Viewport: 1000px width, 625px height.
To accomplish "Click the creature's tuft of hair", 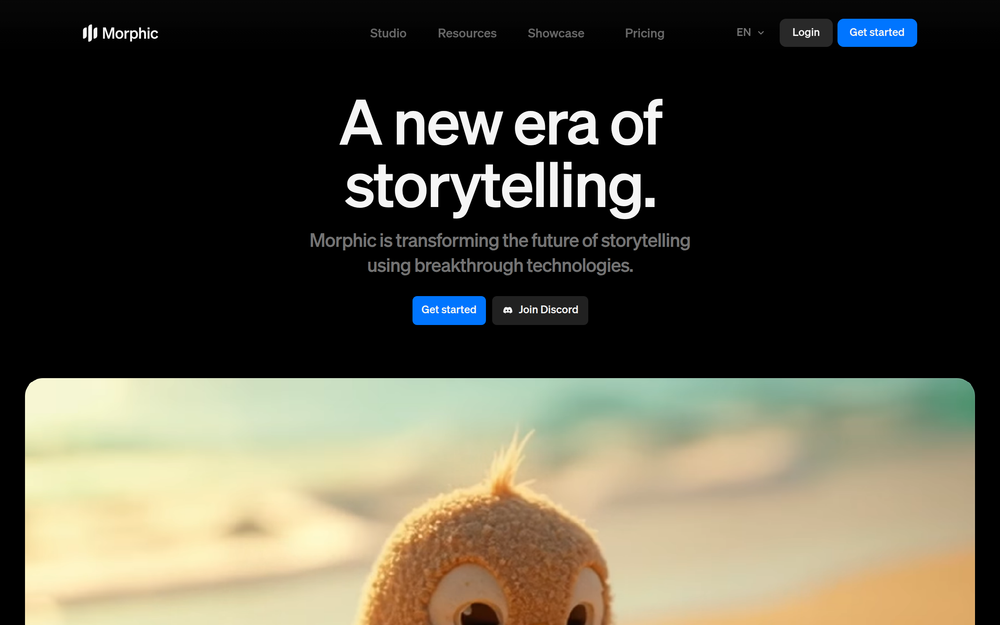I will pos(510,464).
